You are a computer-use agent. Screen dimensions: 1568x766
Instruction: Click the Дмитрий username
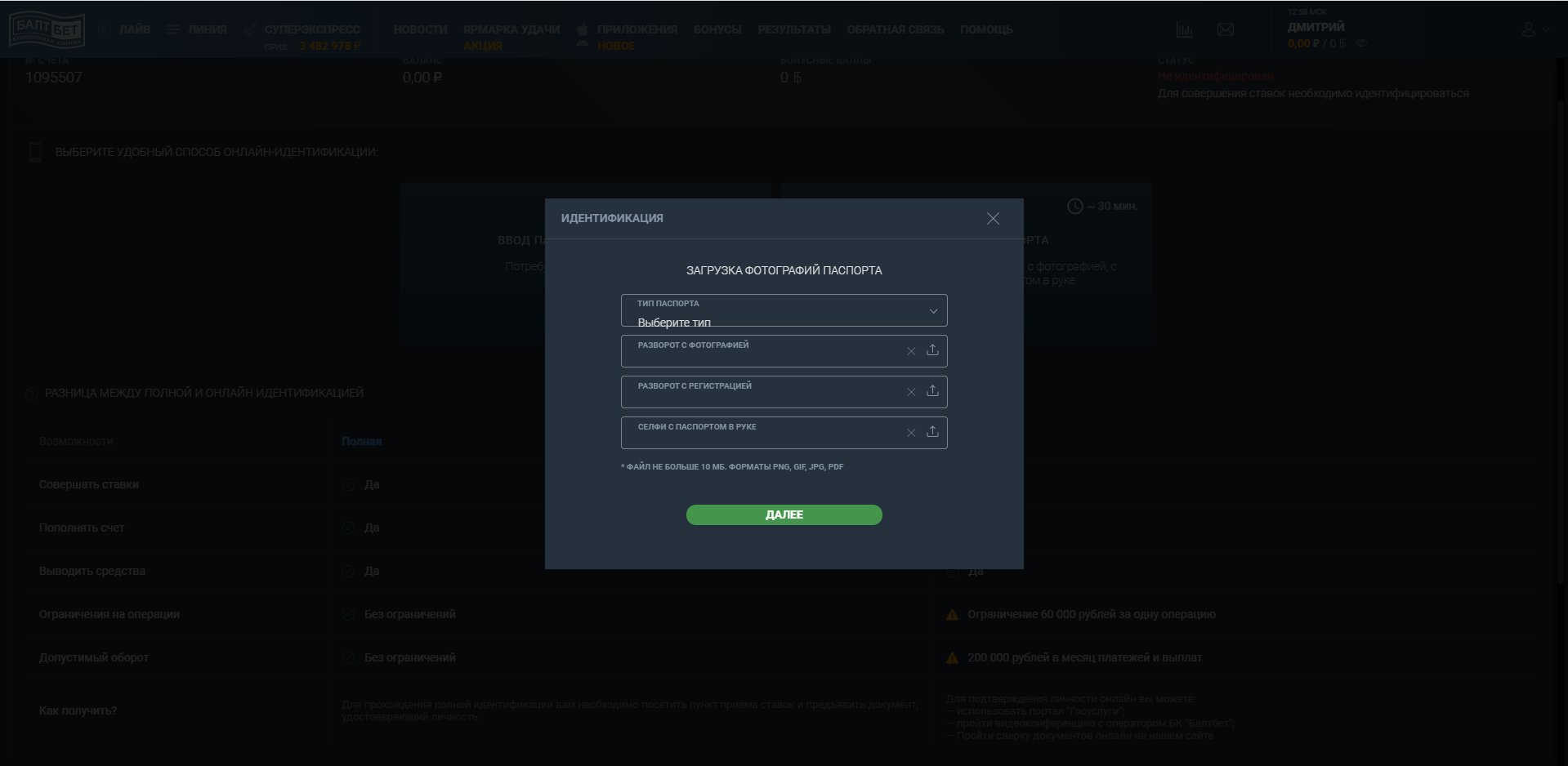(x=1316, y=27)
